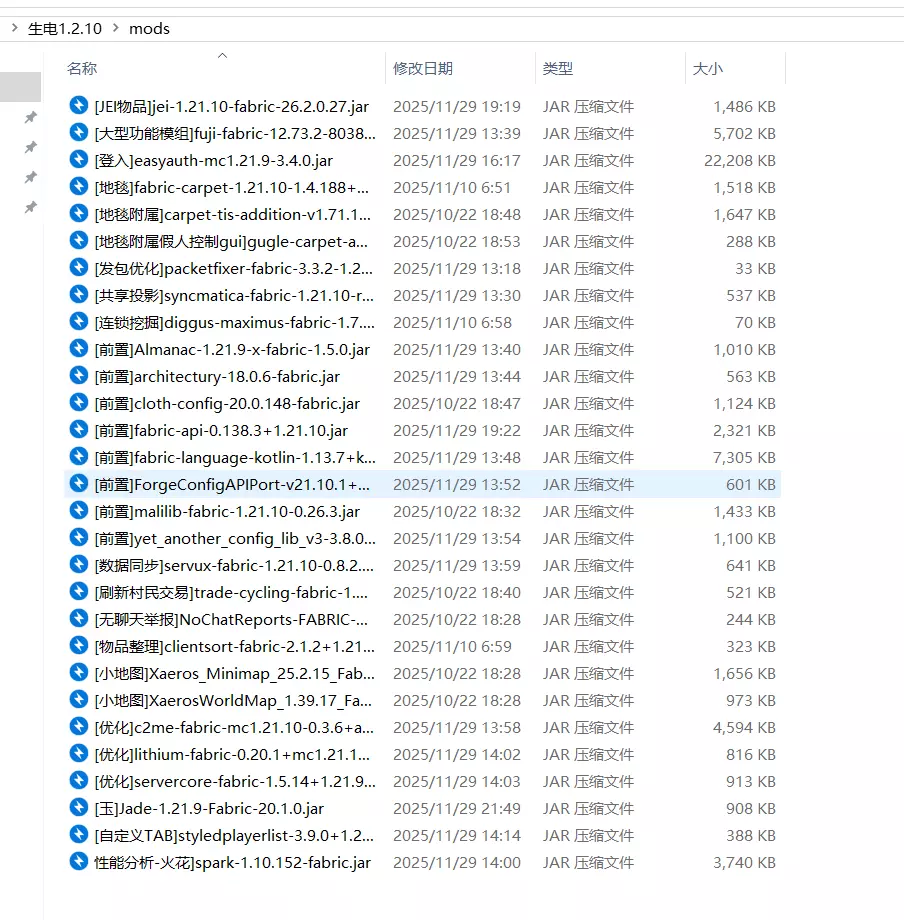This screenshot has width=904, height=920.
Task: Select the lithium-fabric-0.20.1 file name
Action: 232,755
